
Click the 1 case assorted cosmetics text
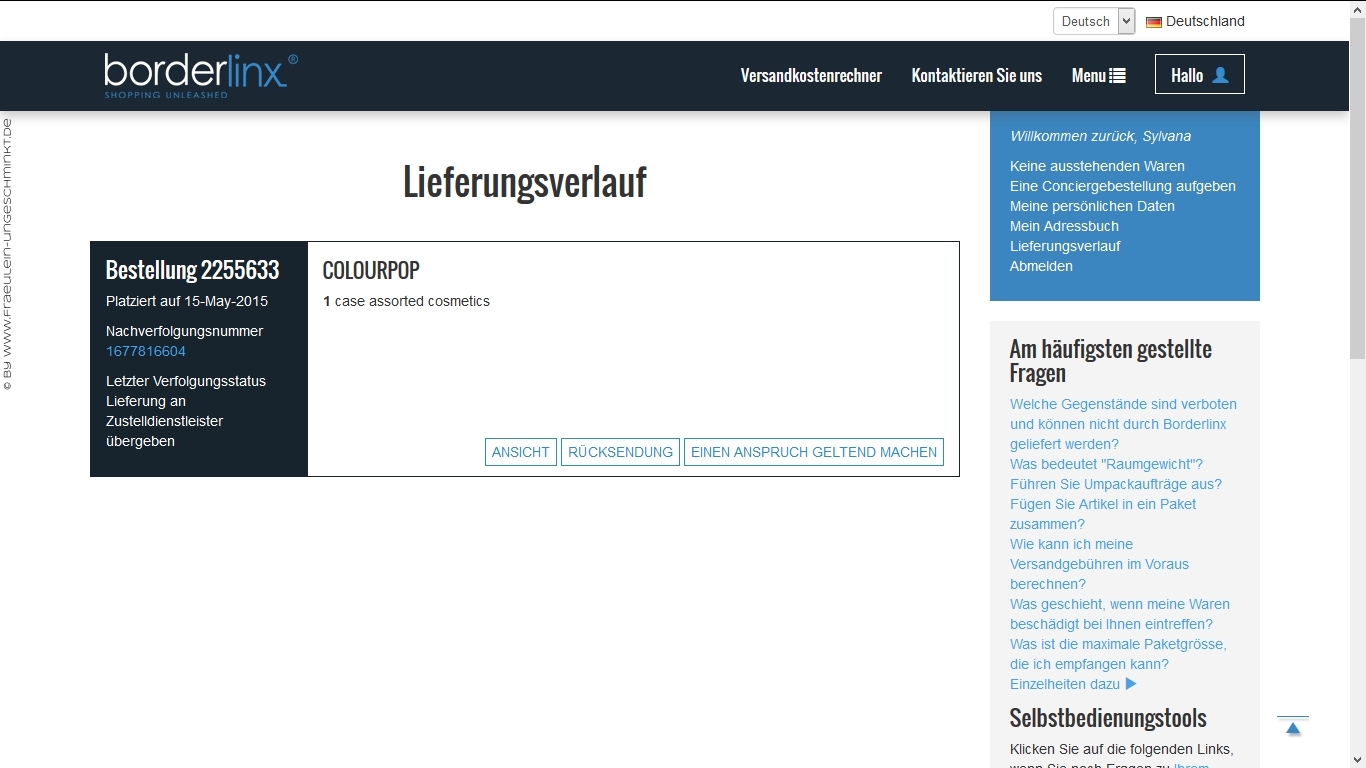(406, 301)
